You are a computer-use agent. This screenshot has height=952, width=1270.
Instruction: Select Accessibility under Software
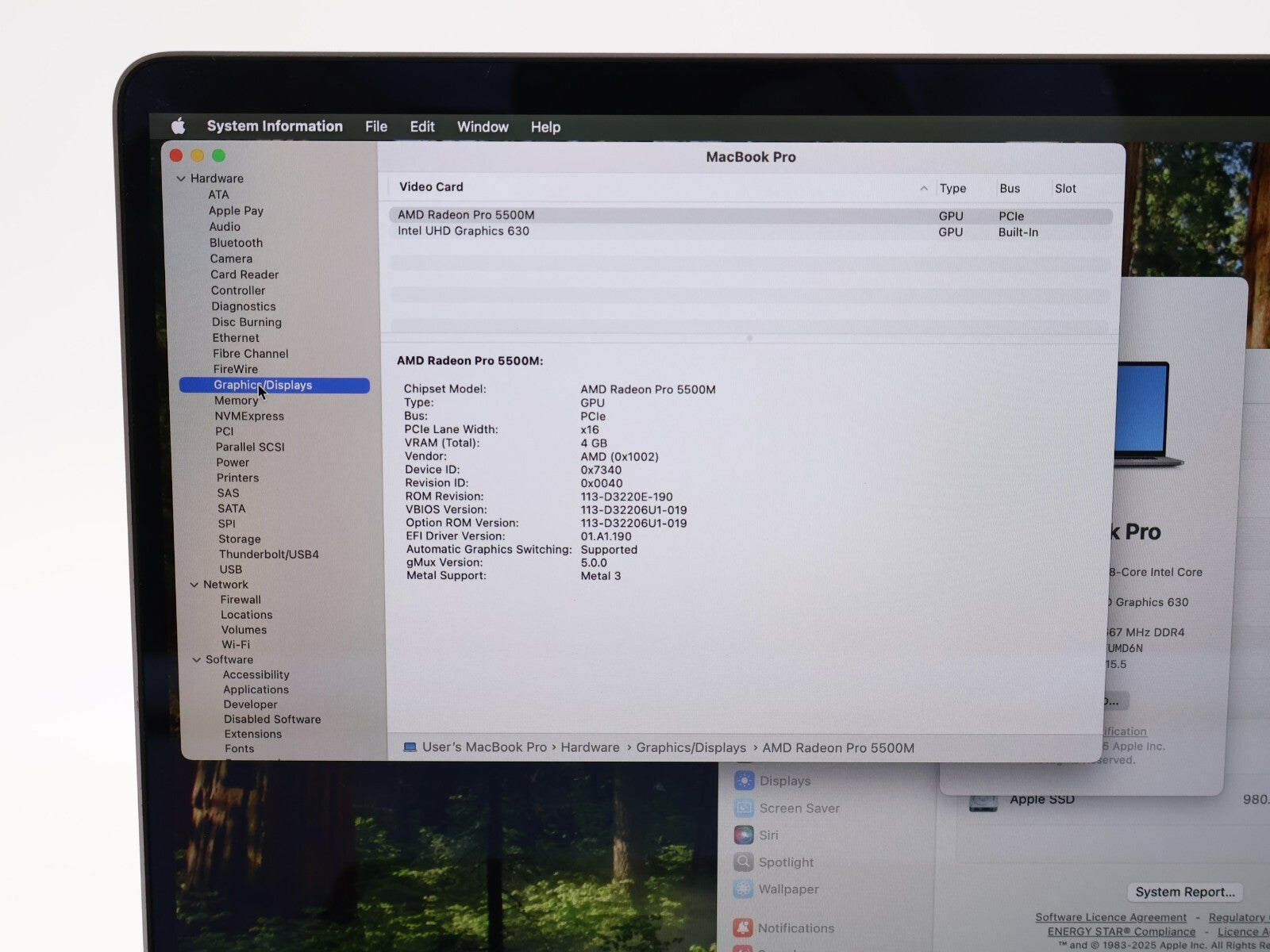point(256,675)
